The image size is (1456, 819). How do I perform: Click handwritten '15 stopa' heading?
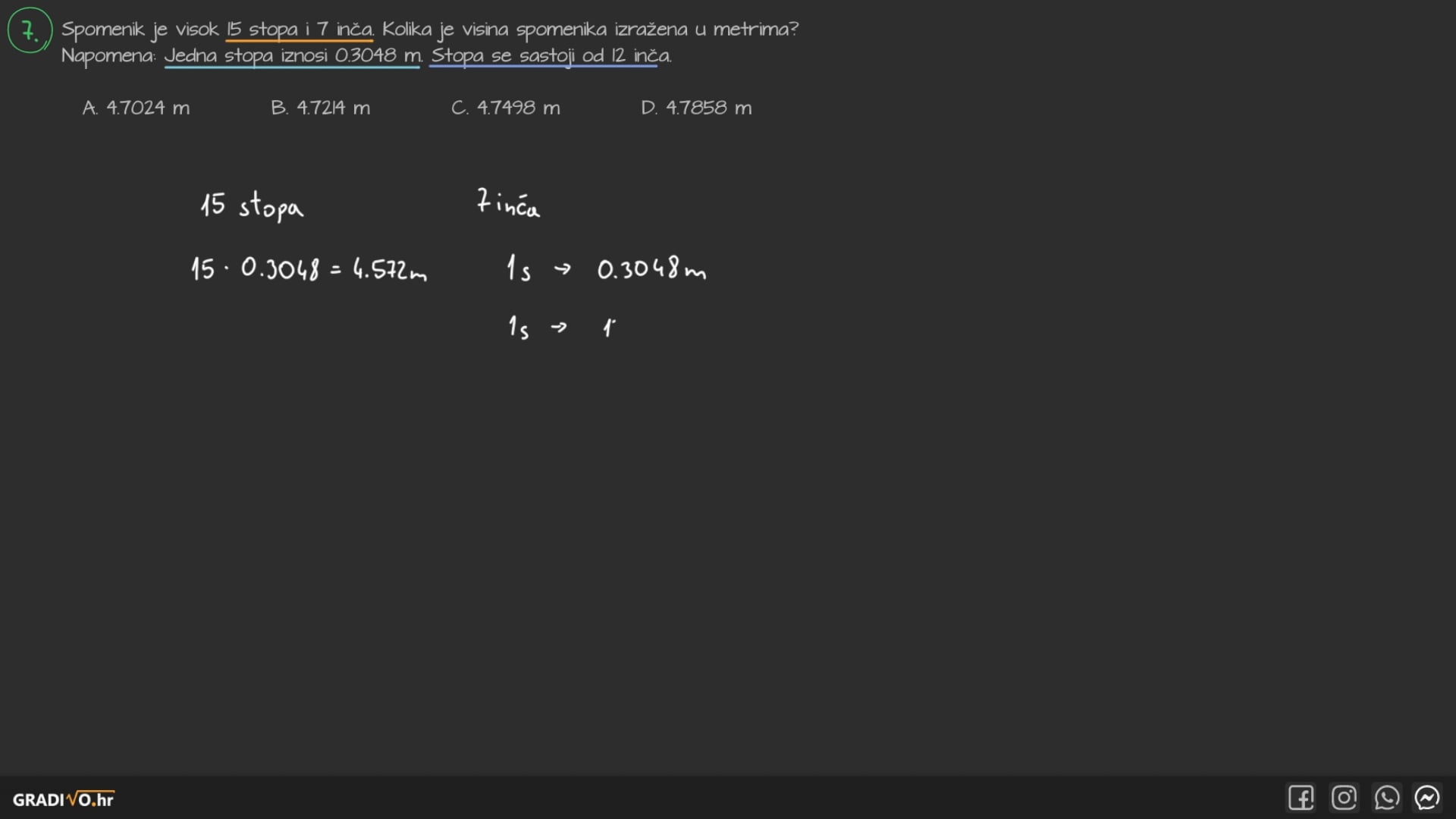click(x=252, y=206)
